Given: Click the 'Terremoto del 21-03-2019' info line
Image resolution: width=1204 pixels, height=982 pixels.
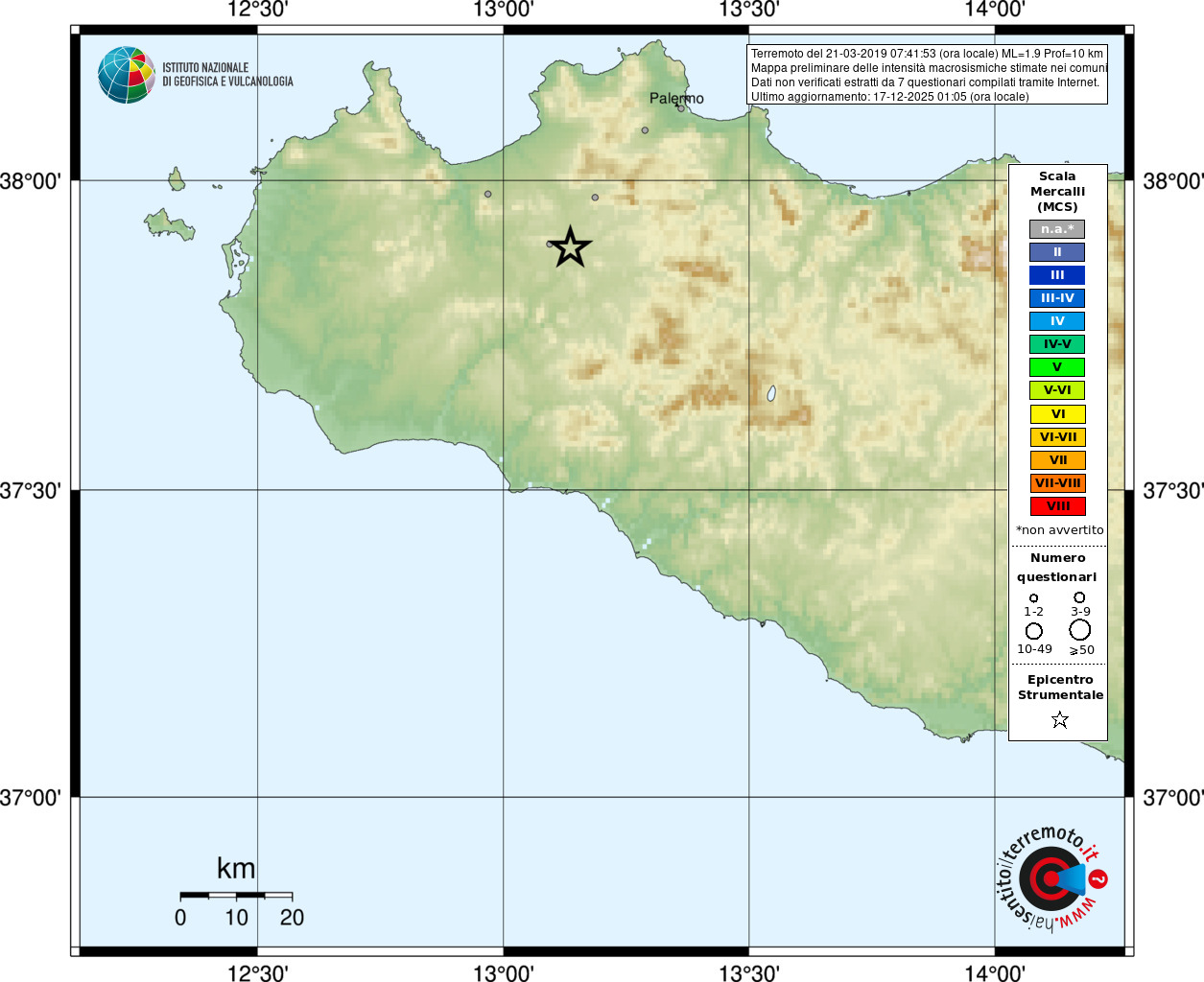Looking at the screenshot, I should pyautogui.click(x=927, y=54).
